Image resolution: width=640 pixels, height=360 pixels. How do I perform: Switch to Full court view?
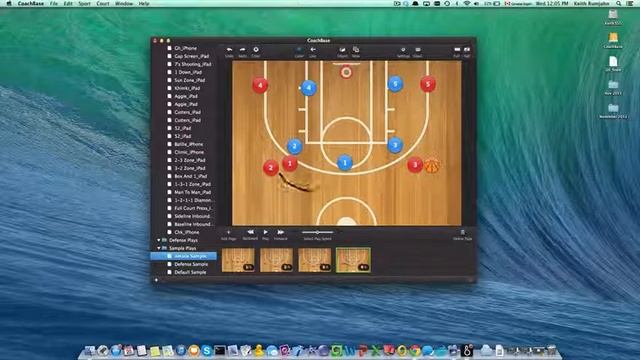pos(457,50)
